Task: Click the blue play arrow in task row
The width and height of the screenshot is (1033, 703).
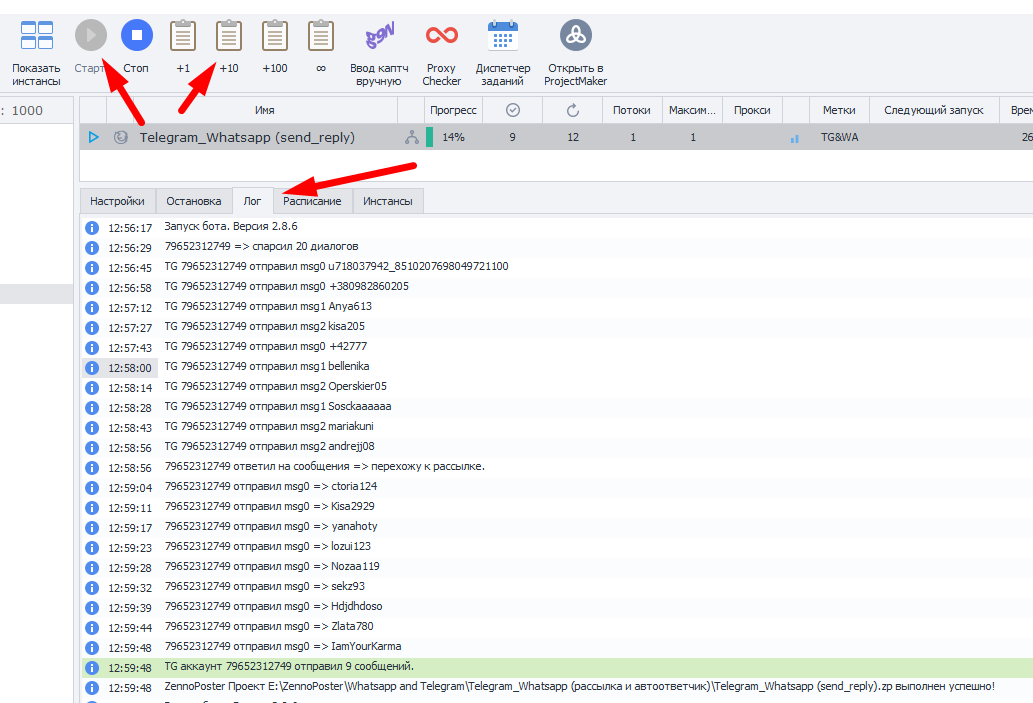Action: [94, 137]
